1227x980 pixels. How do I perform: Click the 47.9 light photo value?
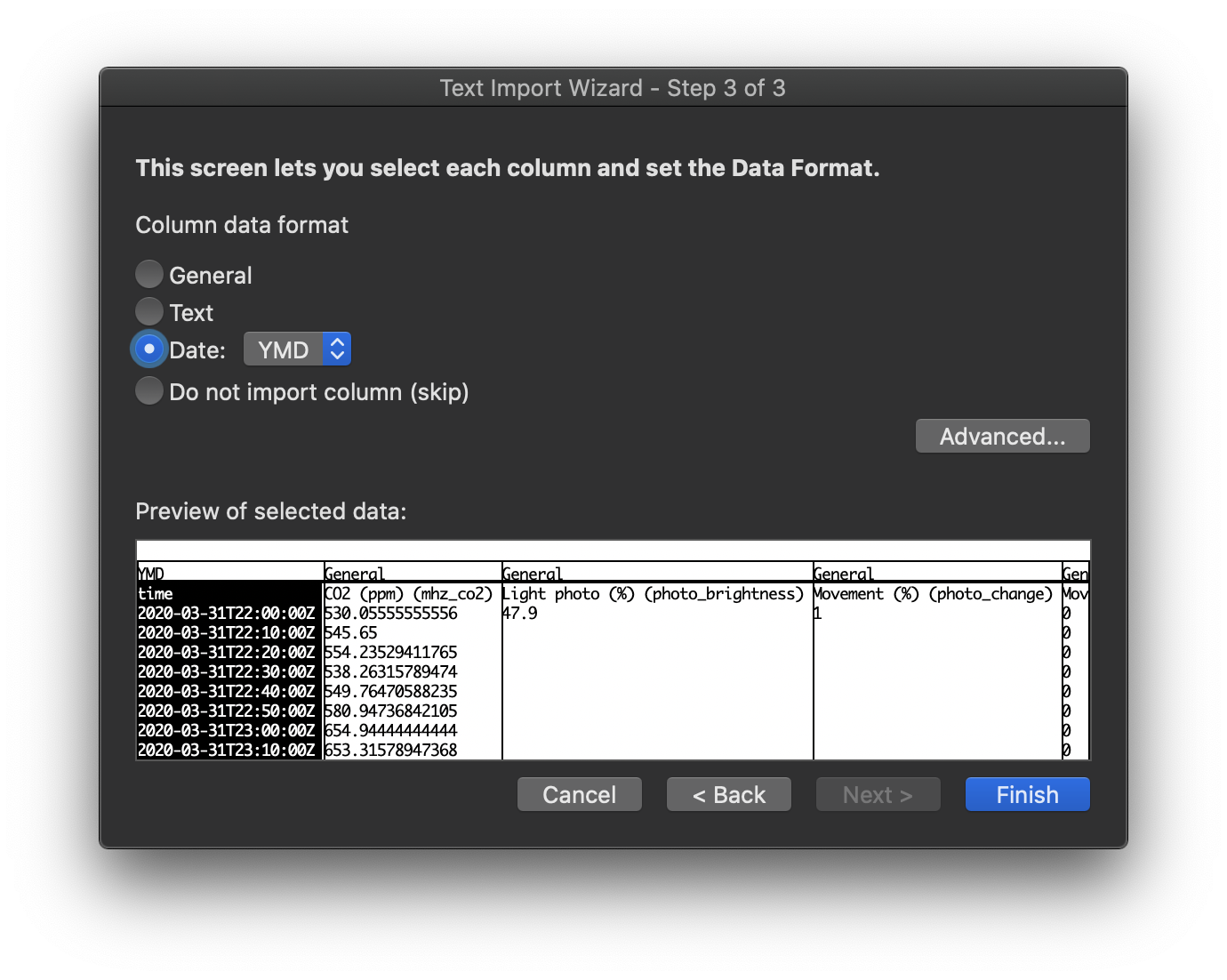point(520,613)
